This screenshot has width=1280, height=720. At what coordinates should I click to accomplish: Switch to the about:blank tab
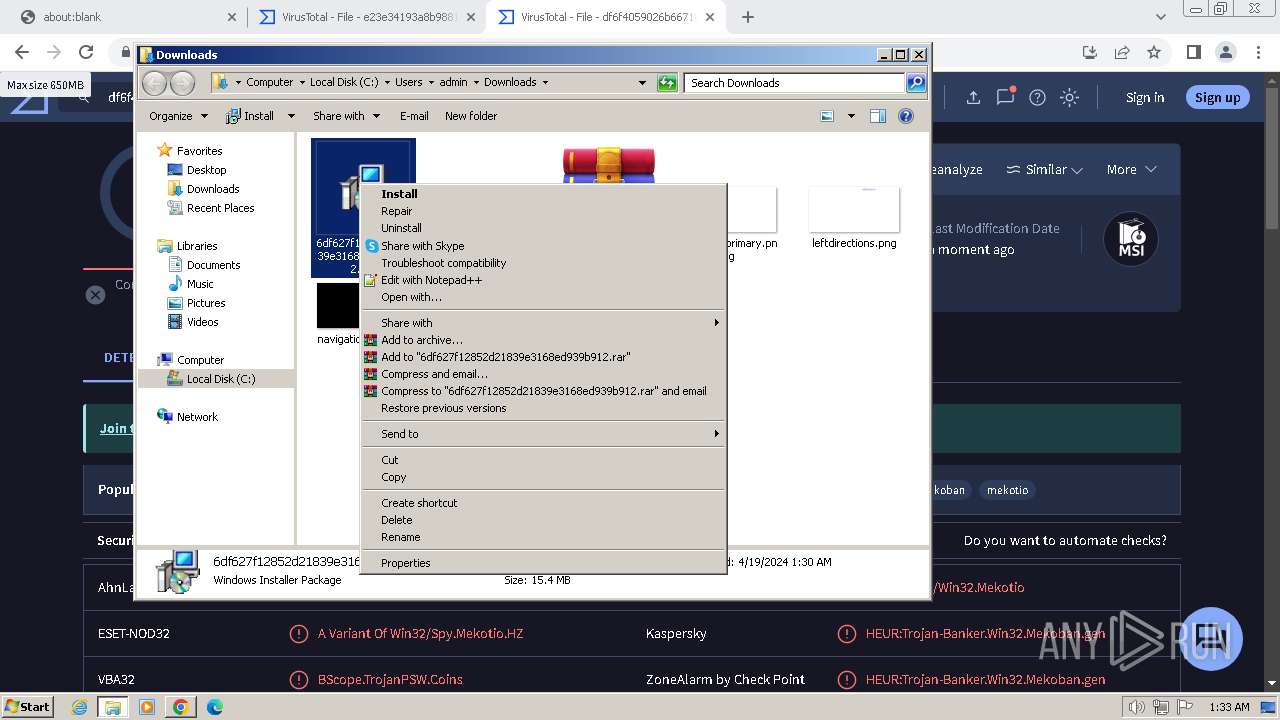tap(126, 17)
